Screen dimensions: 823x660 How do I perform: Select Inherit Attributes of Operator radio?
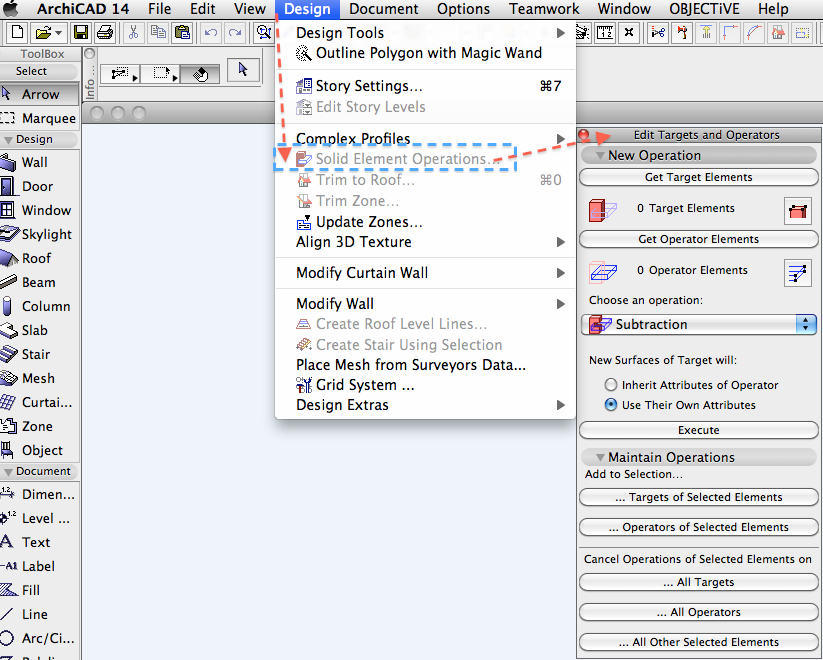point(610,385)
